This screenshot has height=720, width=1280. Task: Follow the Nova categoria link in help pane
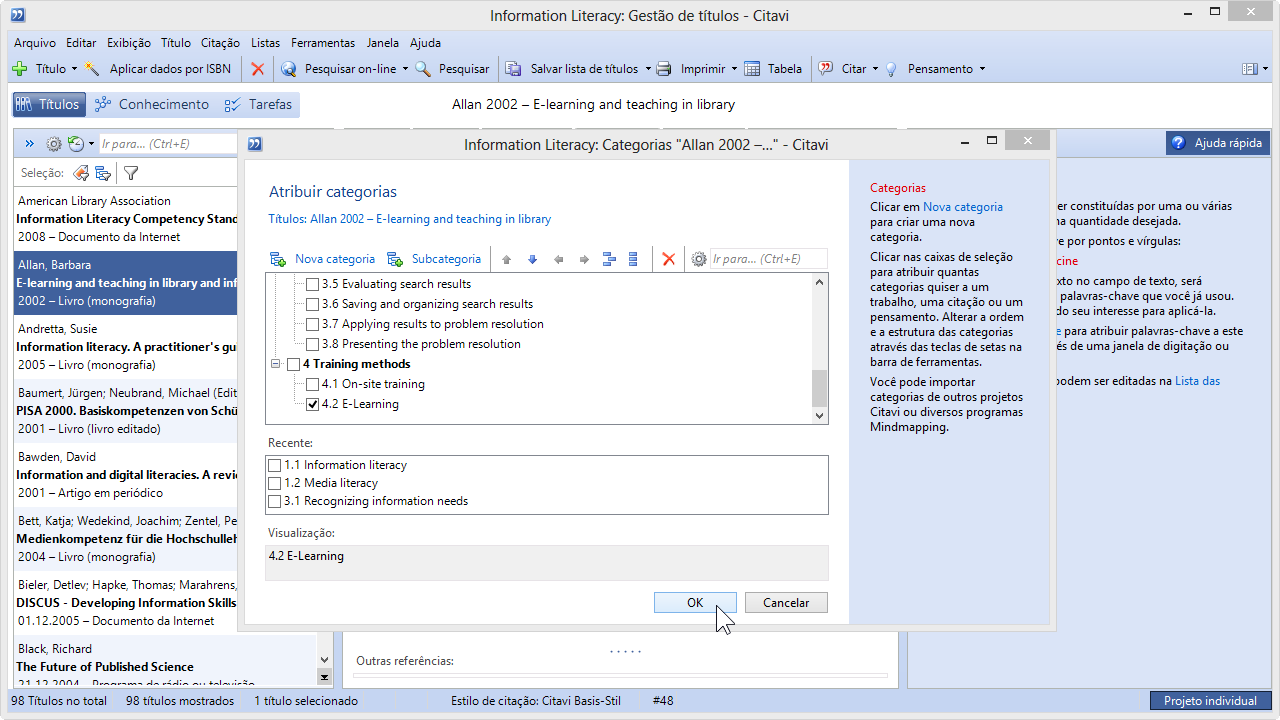[x=963, y=207]
